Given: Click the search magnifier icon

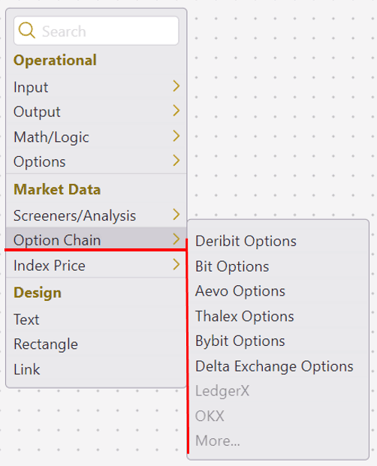Looking at the screenshot, I should click(27, 30).
